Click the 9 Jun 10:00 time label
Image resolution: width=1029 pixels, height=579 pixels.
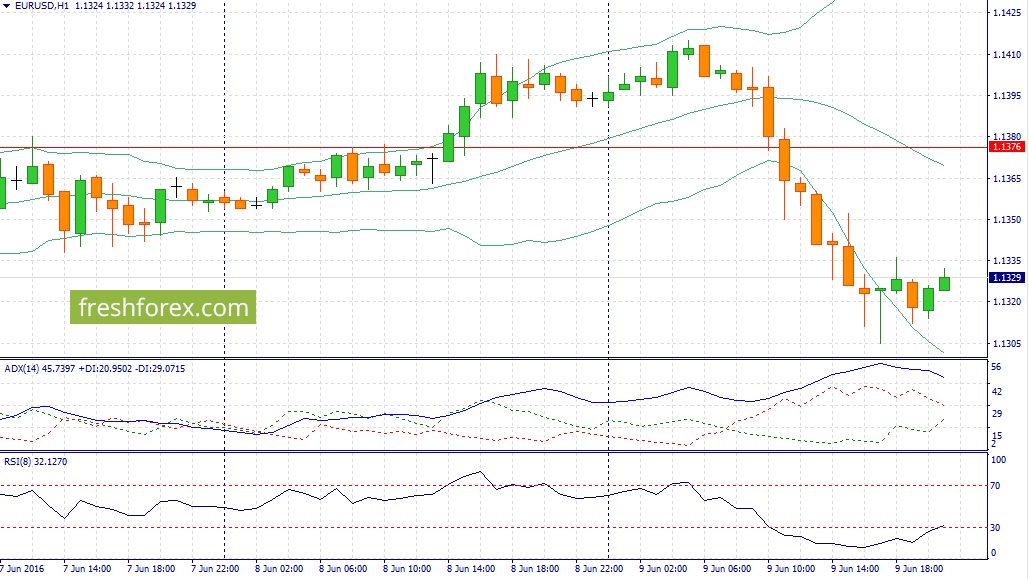[791, 568]
